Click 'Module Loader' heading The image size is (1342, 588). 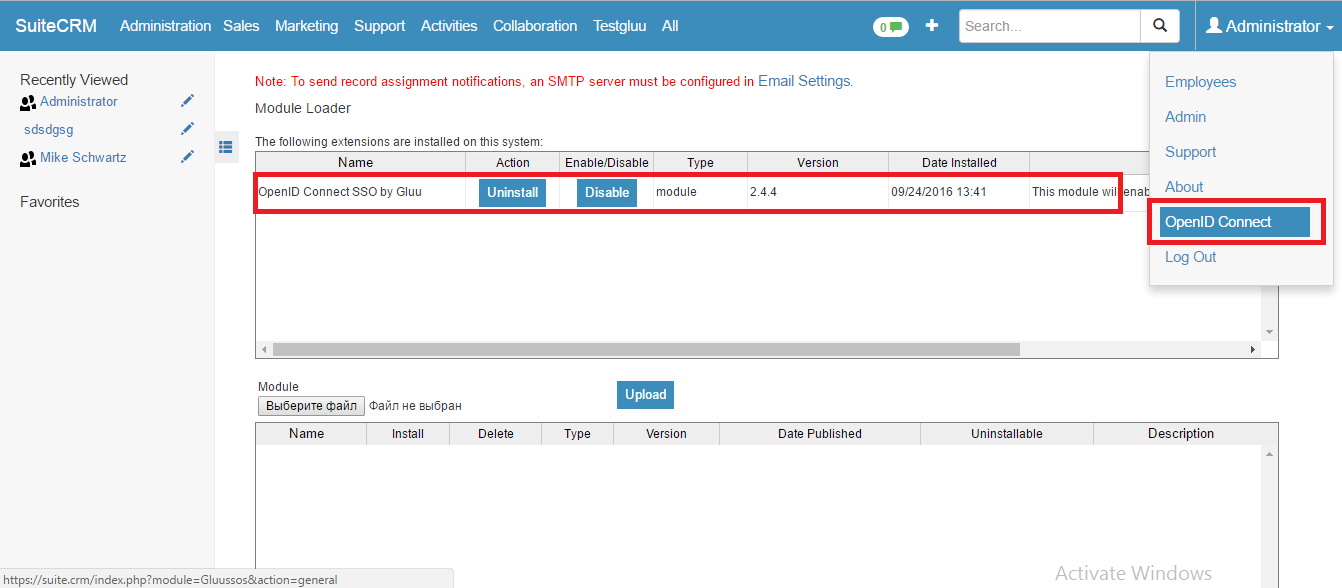(x=303, y=108)
